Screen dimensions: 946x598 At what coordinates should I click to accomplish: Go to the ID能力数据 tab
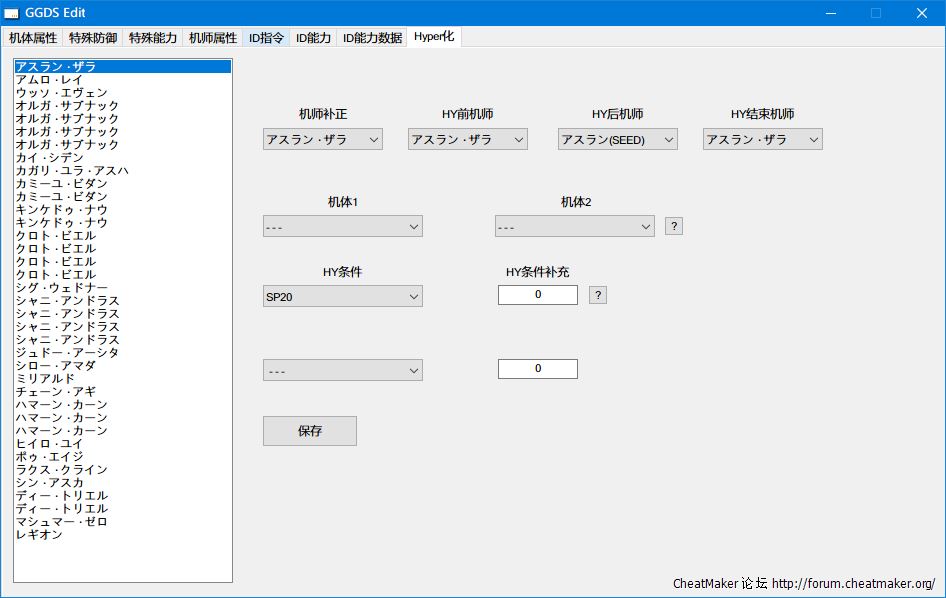[372, 38]
